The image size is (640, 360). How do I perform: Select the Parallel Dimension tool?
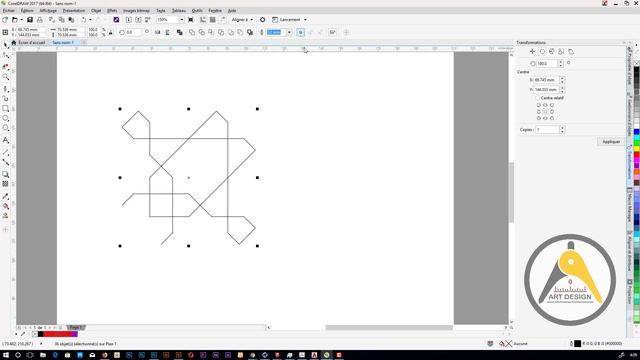coord(6,152)
